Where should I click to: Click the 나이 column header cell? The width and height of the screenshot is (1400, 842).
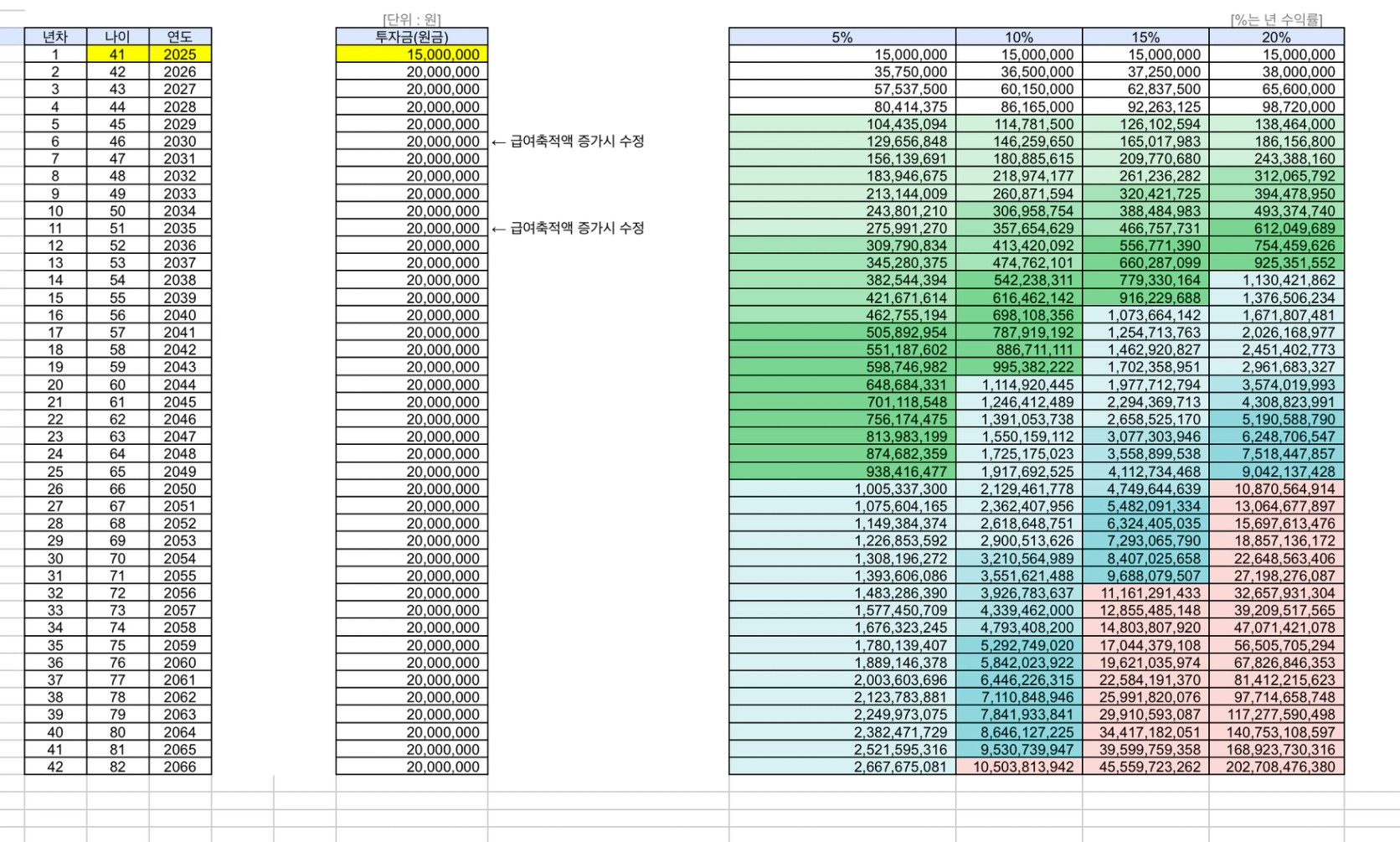pos(117,37)
